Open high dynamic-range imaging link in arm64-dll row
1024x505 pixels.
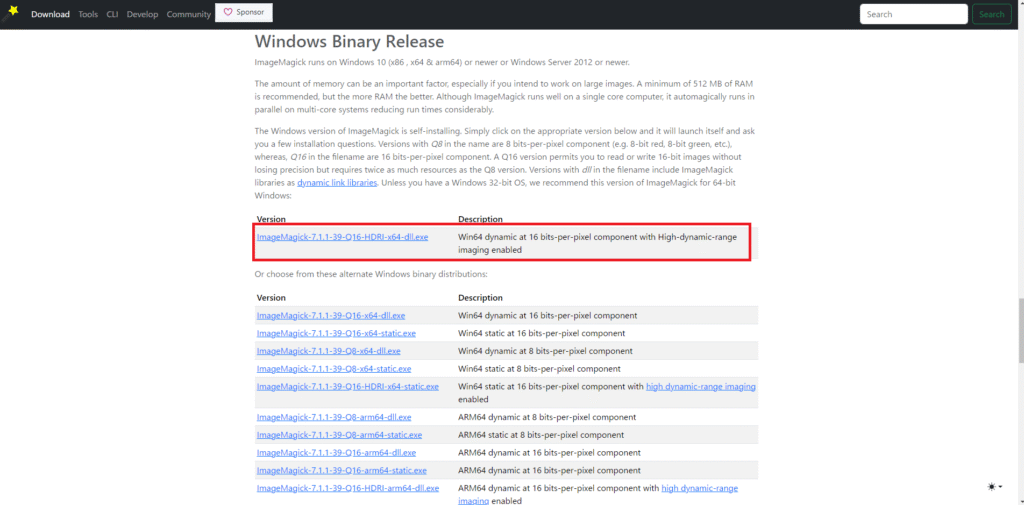(x=699, y=488)
